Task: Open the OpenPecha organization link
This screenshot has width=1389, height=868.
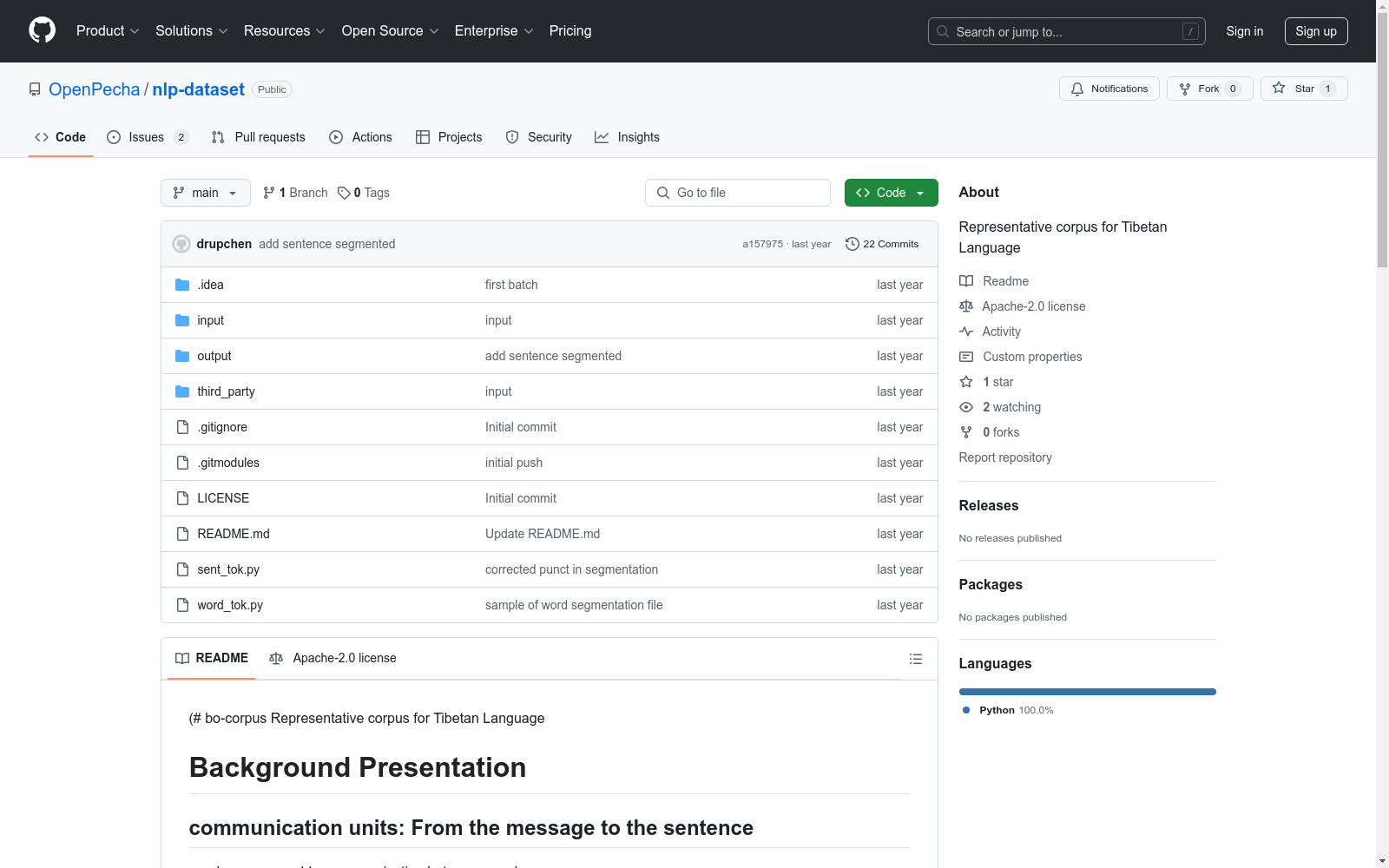Action: [94, 89]
